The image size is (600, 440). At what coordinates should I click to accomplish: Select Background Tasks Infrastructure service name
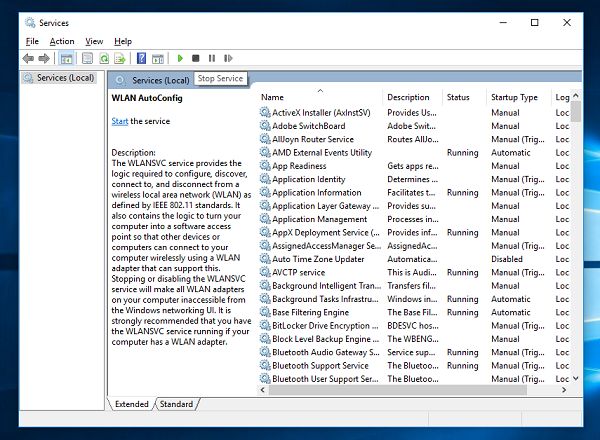pyautogui.click(x=325, y=299)
